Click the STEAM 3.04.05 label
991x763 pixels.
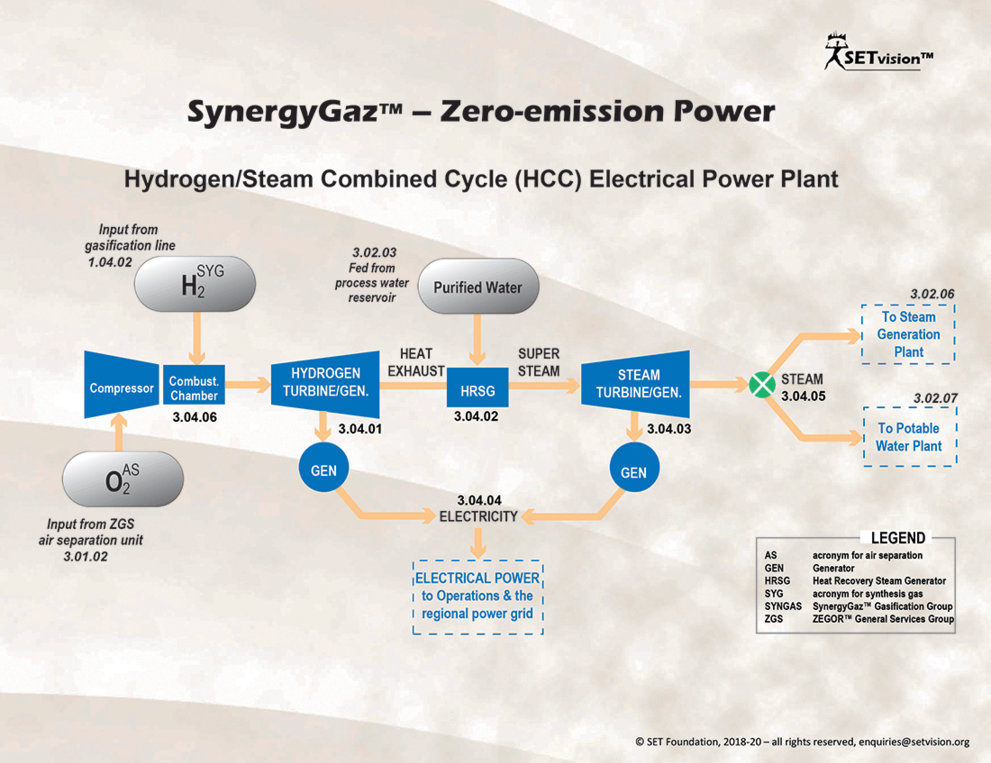click(x=803, y=388)
